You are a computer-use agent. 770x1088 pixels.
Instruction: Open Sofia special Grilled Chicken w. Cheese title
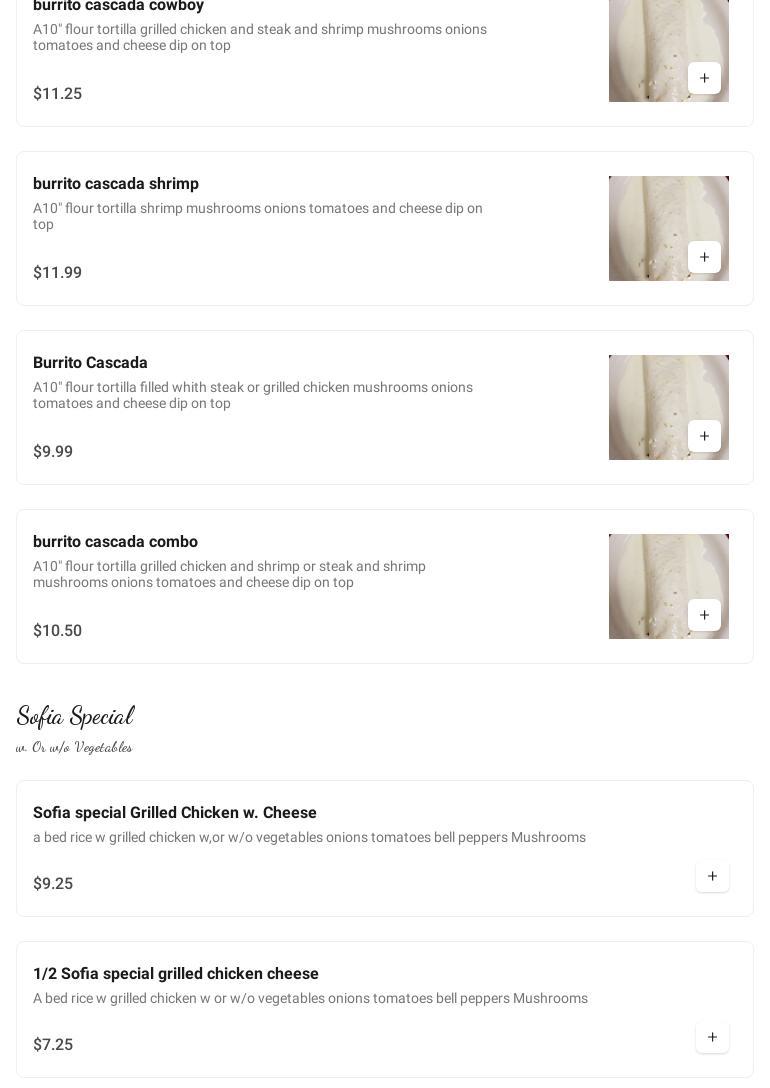pyautogui.click(x=175, y=813)
